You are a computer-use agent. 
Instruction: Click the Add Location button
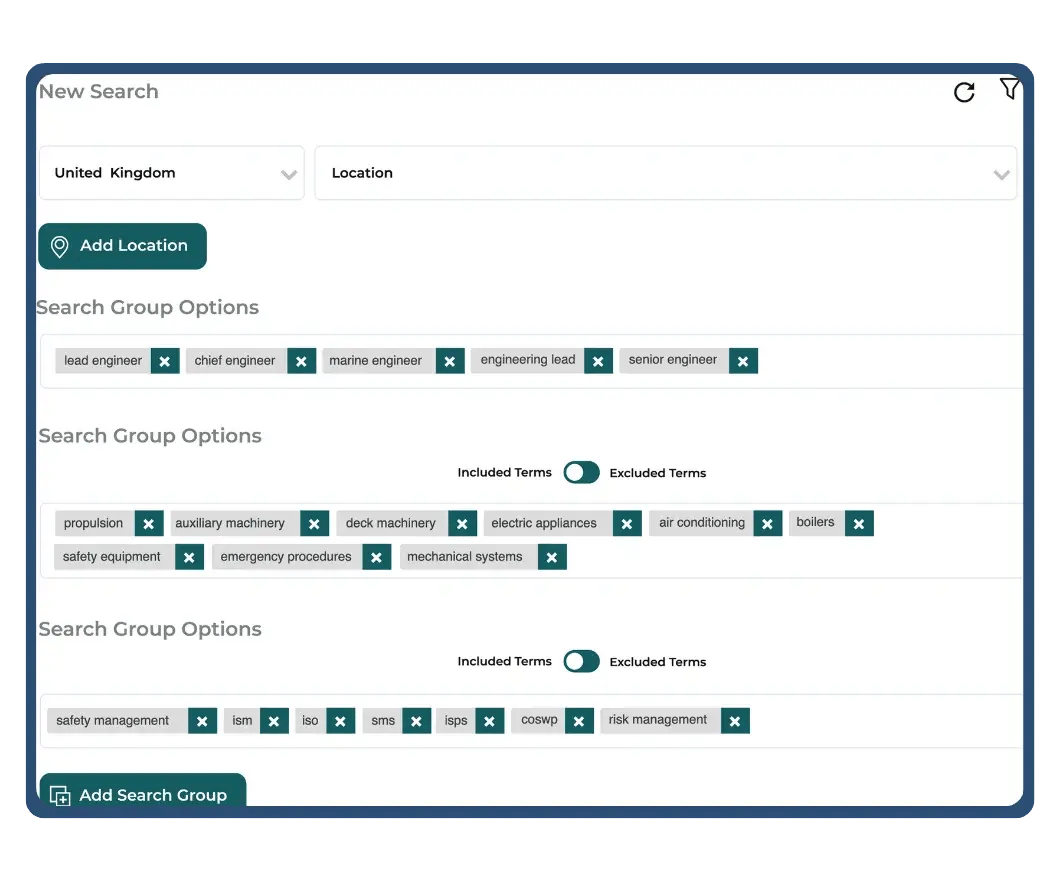click(122, 246)
